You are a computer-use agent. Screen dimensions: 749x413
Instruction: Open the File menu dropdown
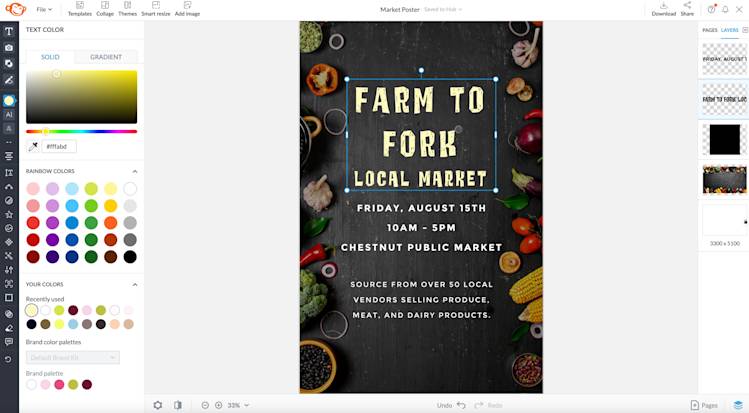click(x=44, y=9)
